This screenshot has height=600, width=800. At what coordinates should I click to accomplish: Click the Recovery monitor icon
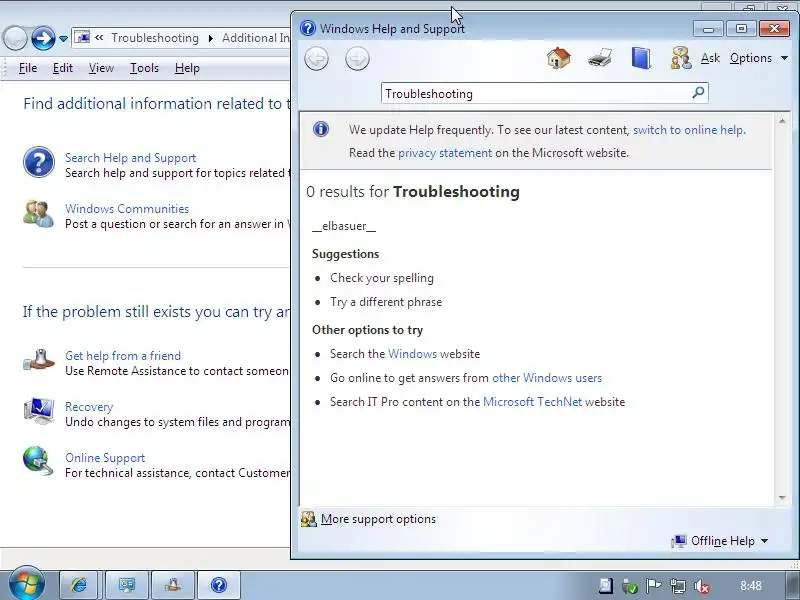[39, 411]
